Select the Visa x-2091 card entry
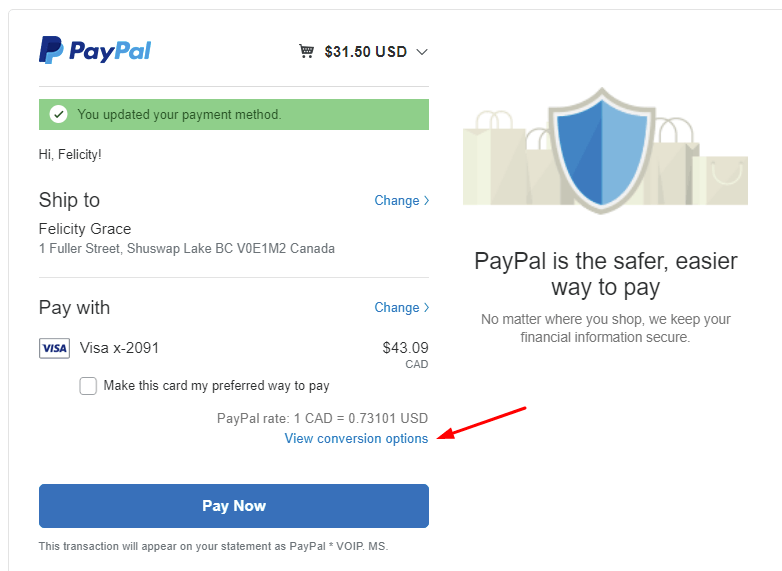 coord(118,348)
